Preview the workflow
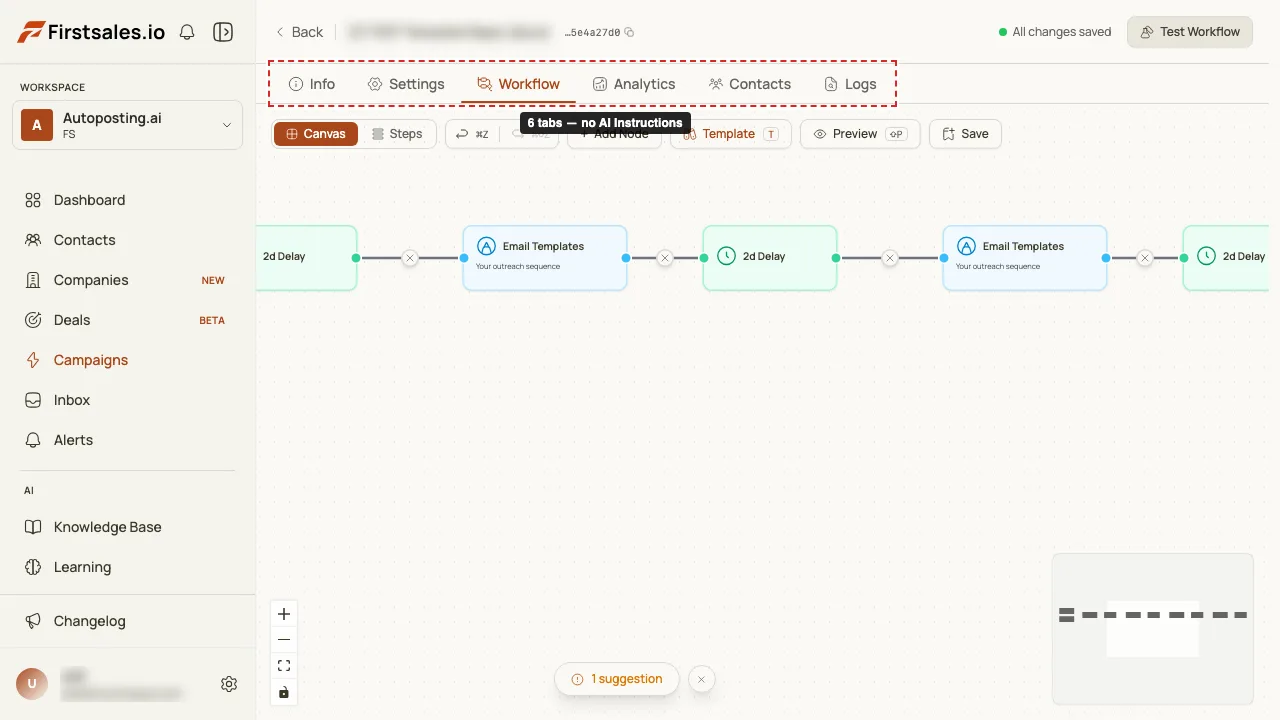Image resolution: width=1280 pixels, height=720 pixels. click(x=860, y=134)
